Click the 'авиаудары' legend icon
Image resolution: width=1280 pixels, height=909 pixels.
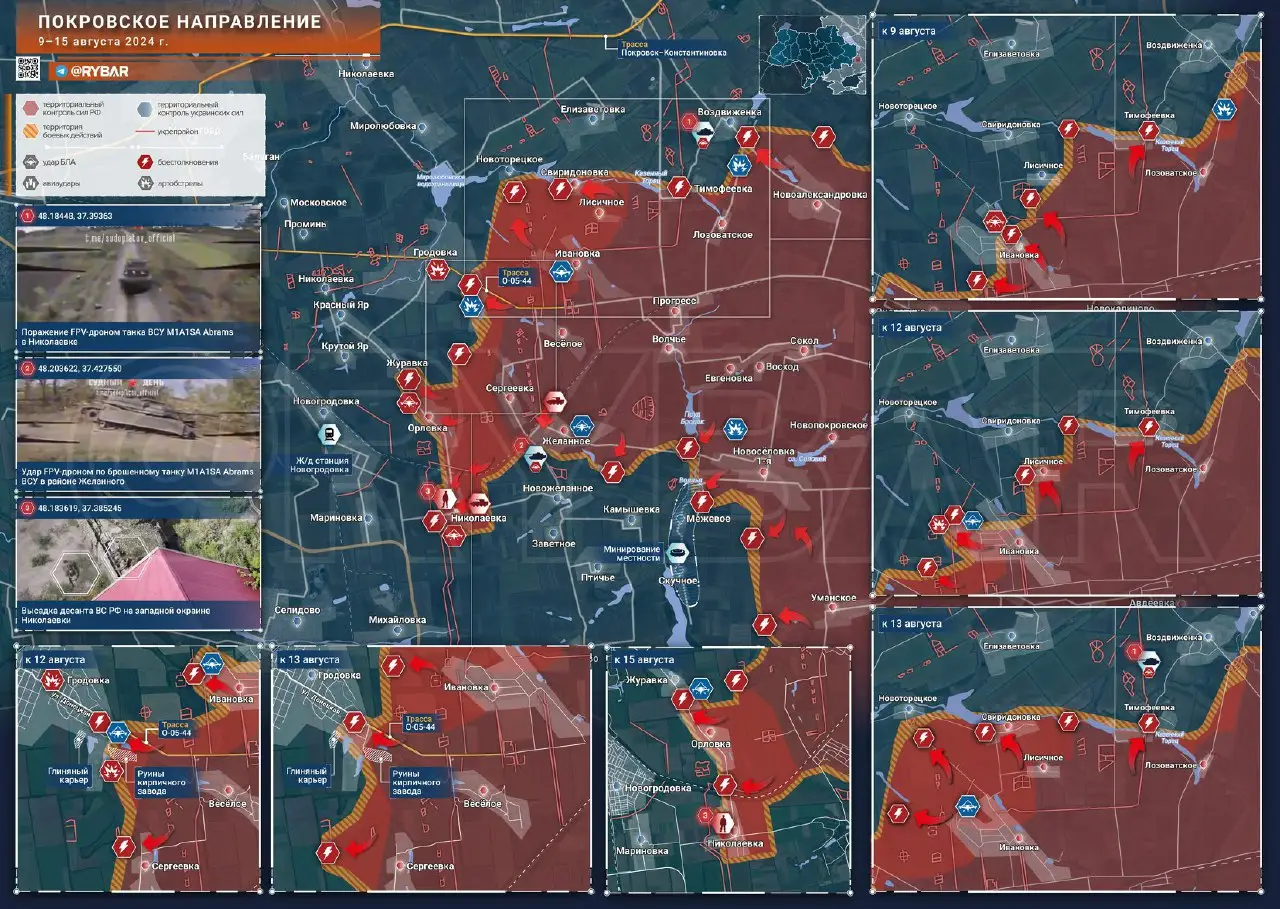coord(30,183)
